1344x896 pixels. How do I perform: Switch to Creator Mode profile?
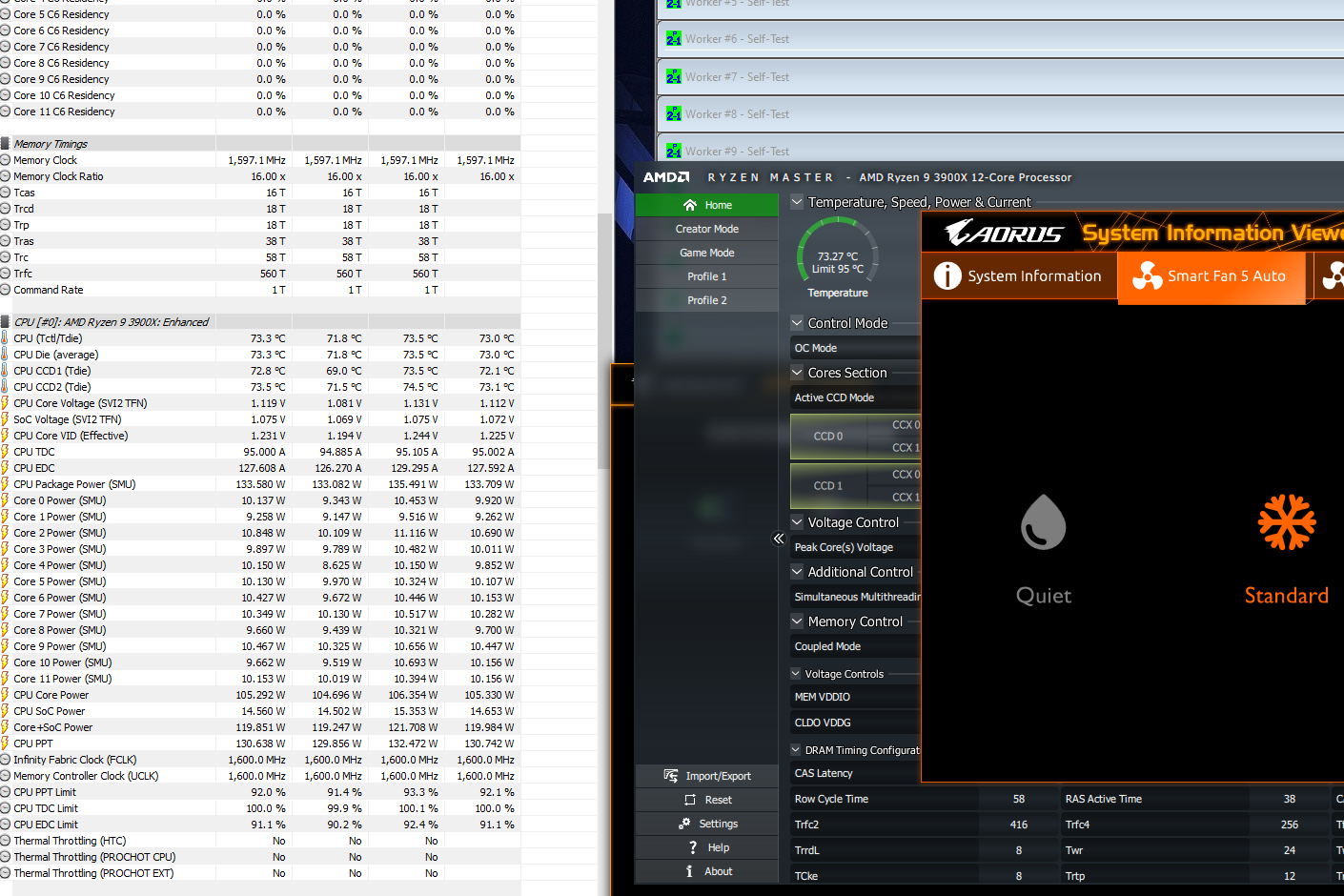point(707,229)
